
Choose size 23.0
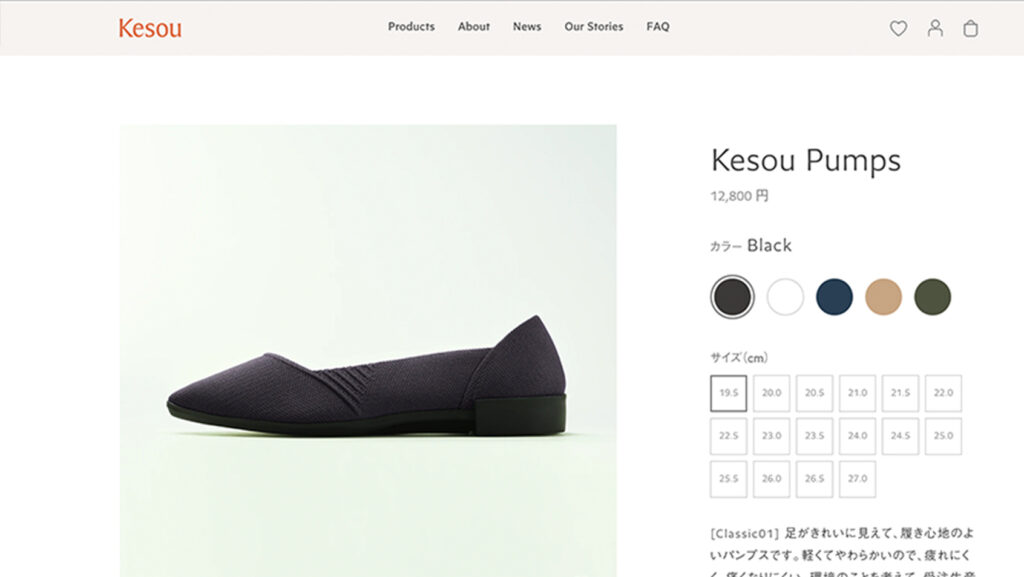pos(771,436)
